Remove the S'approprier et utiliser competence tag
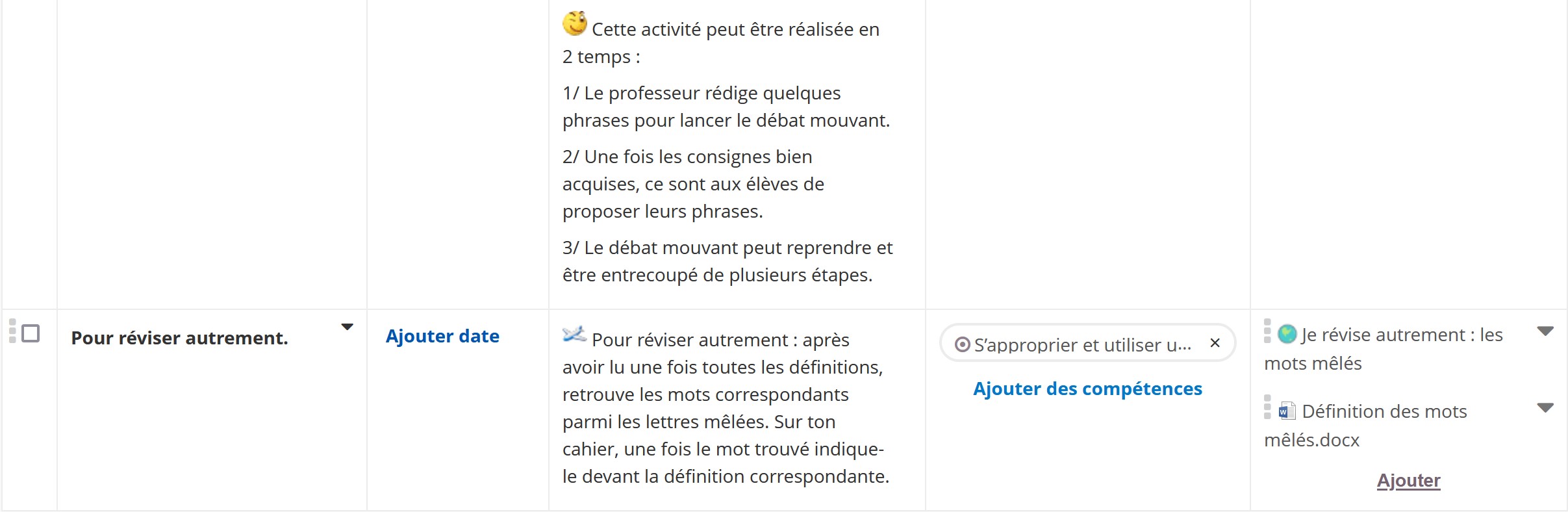Screen dimensions: 1568x512 tap(1215, 343)
